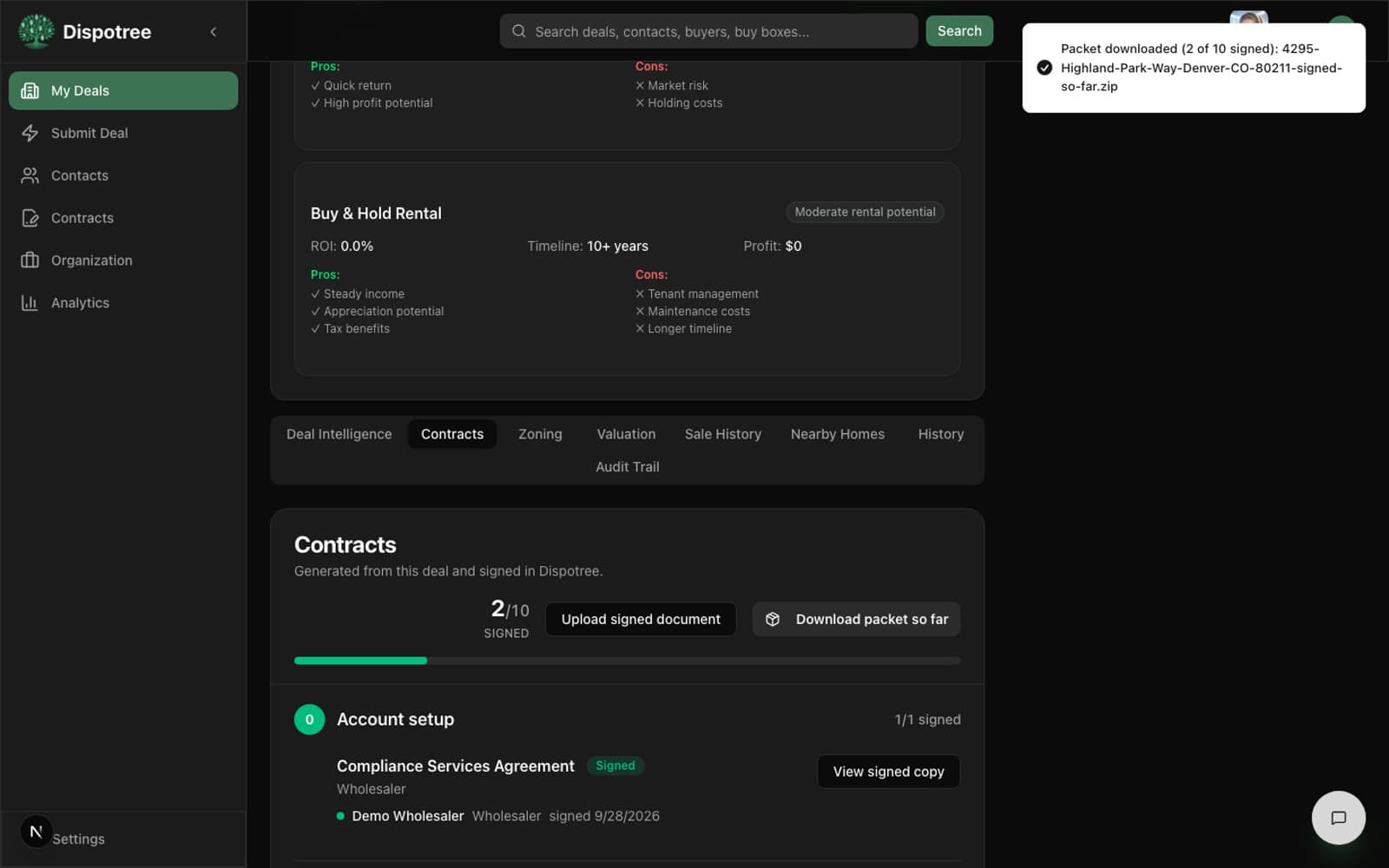Viewport: 1389px width, 868px height.
Task: Click the Buy & Hold Rental heading
Action: (x=376, y=214)
